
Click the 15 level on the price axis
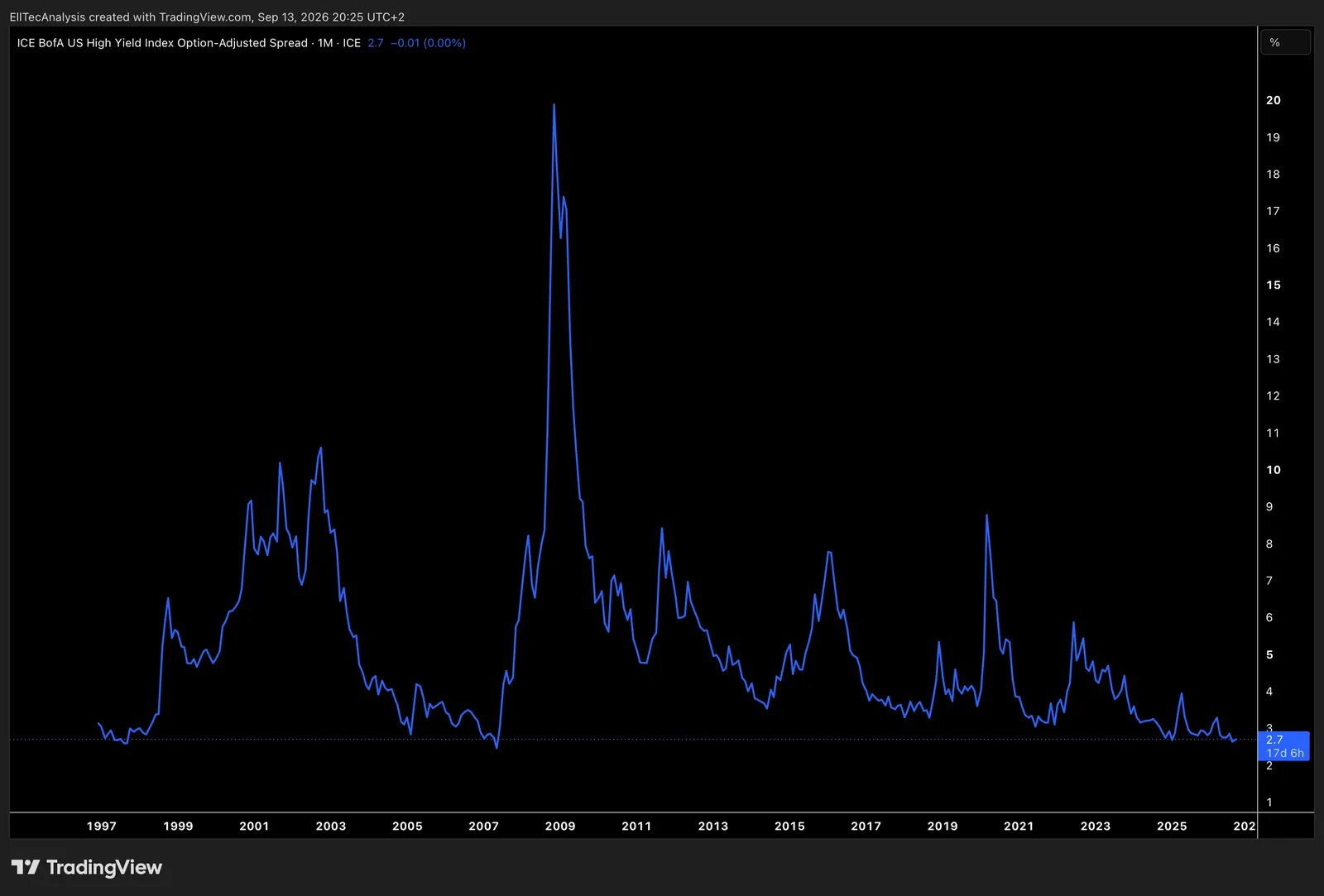[1274, 285]
